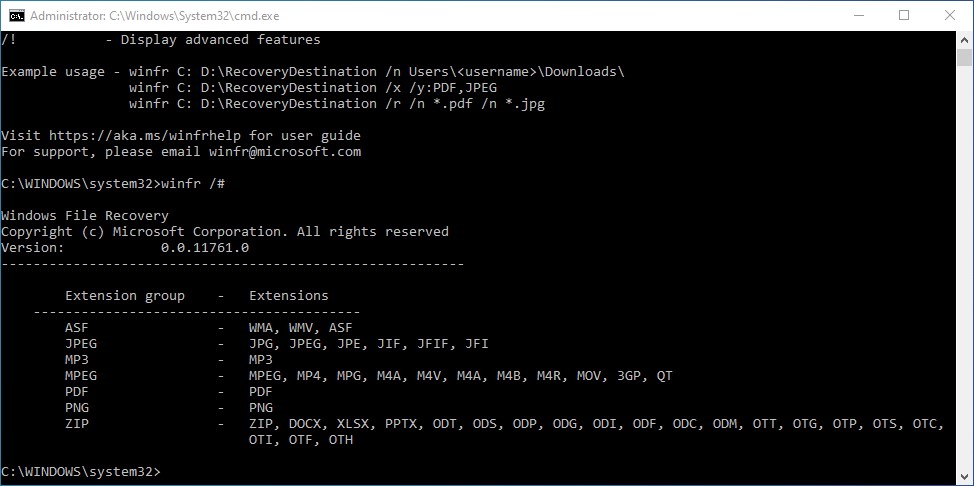Click the JPEG extension group row
The height and width of the screenshot is (486, 974).
276,344
